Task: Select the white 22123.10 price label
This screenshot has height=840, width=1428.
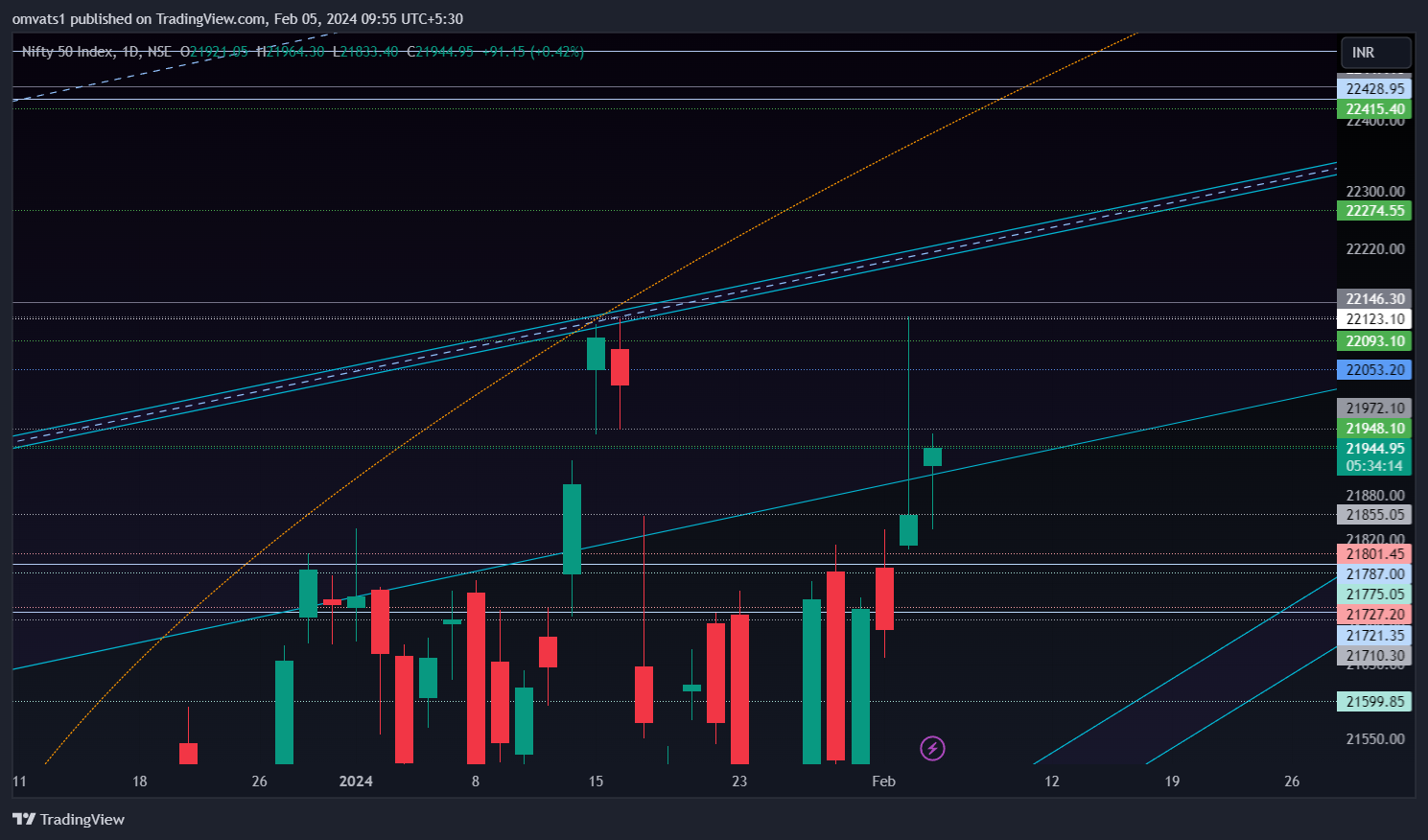Action: (1374, 319)
